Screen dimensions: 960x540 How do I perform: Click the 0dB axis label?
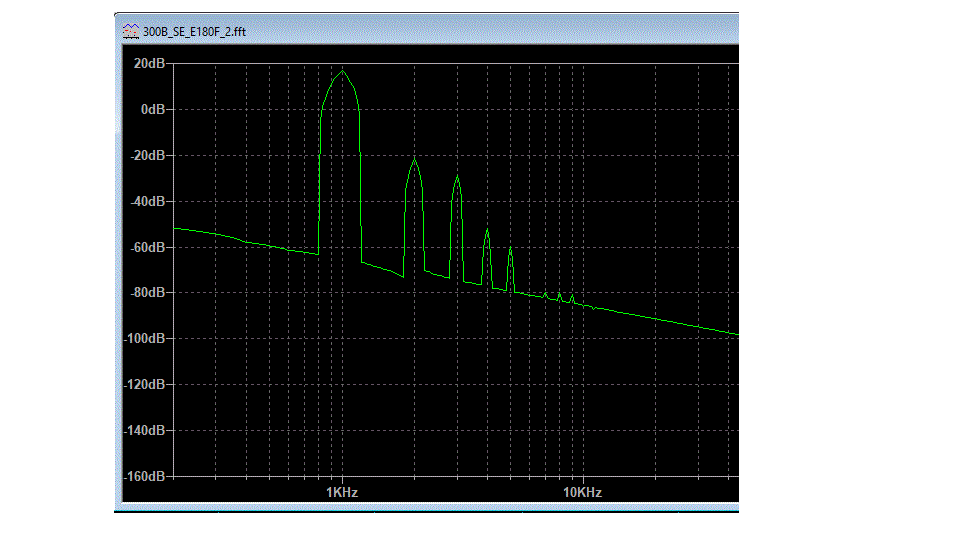[x=153, y=110]
